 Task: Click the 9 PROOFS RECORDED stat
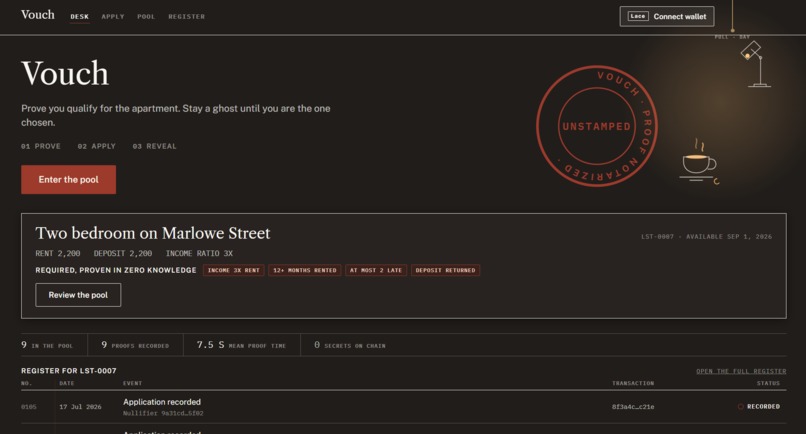135,345
